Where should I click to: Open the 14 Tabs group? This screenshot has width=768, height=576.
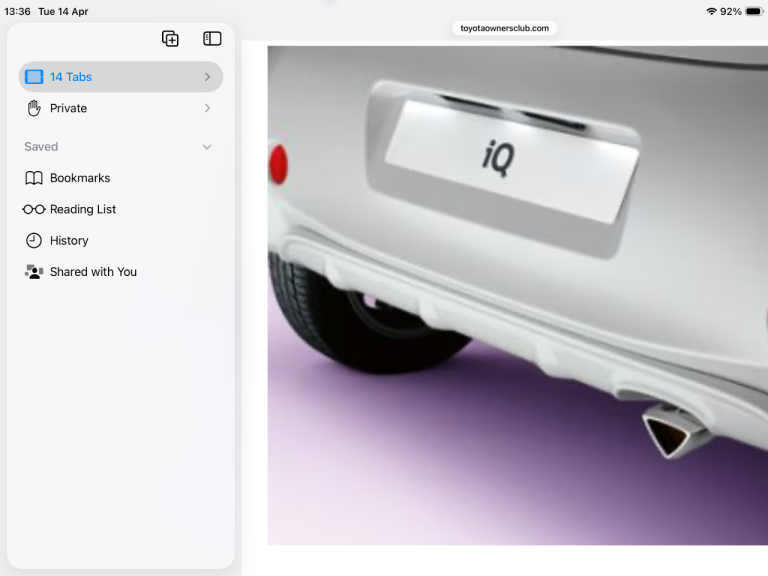(120, 77)
